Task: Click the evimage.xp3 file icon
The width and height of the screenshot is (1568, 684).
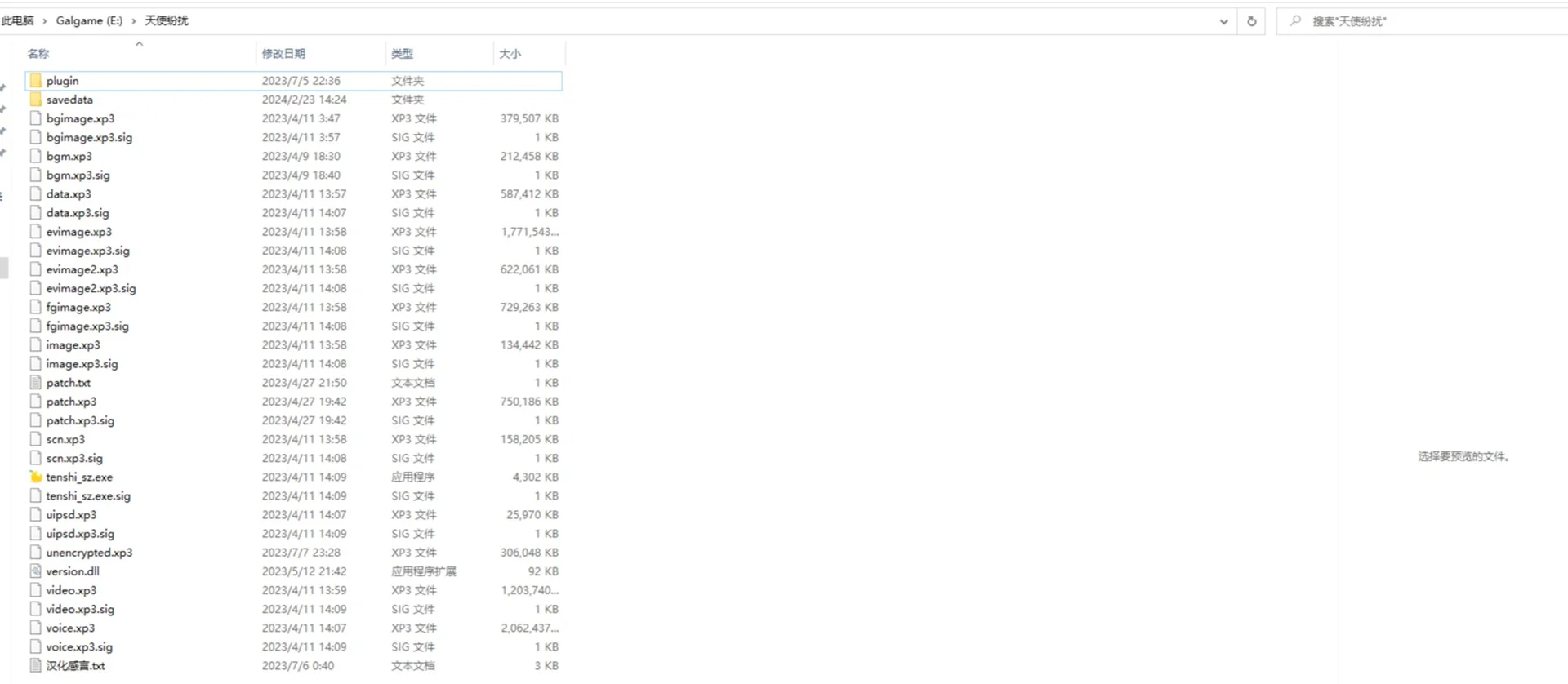Action: pyautogui.click(x=35, y=231)
